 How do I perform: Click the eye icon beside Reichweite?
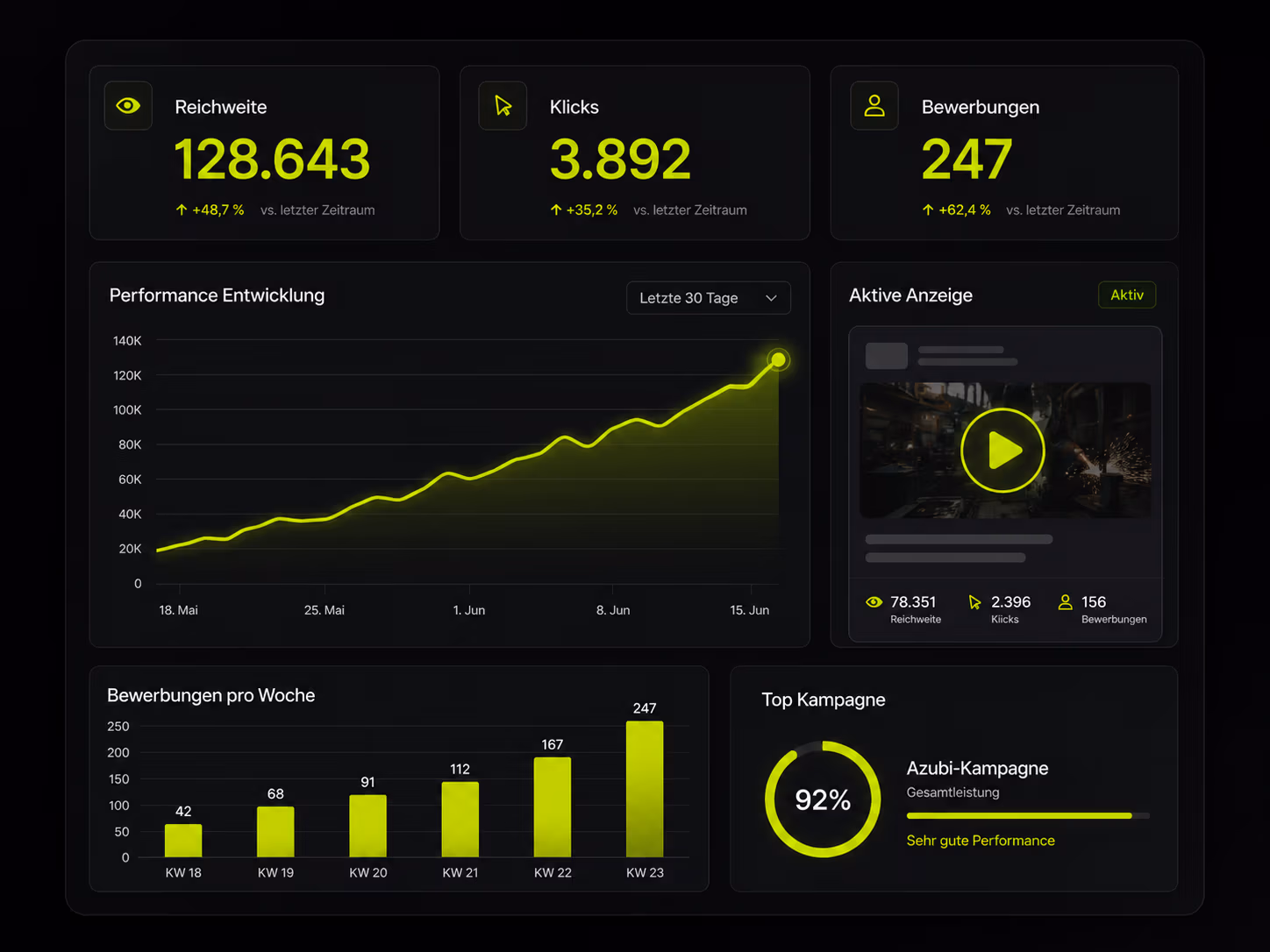point(128,106)
